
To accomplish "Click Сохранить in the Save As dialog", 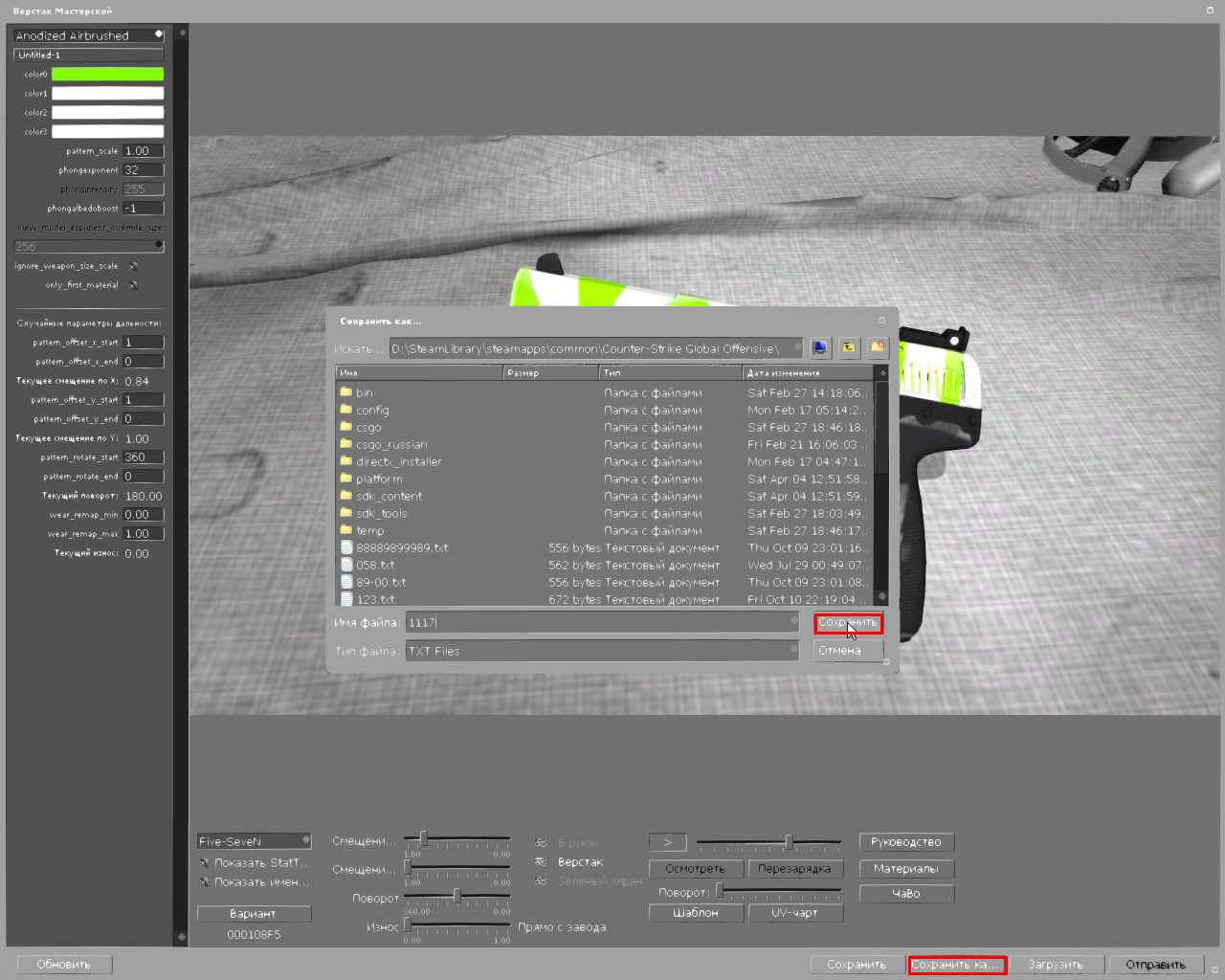I will 848,622.
